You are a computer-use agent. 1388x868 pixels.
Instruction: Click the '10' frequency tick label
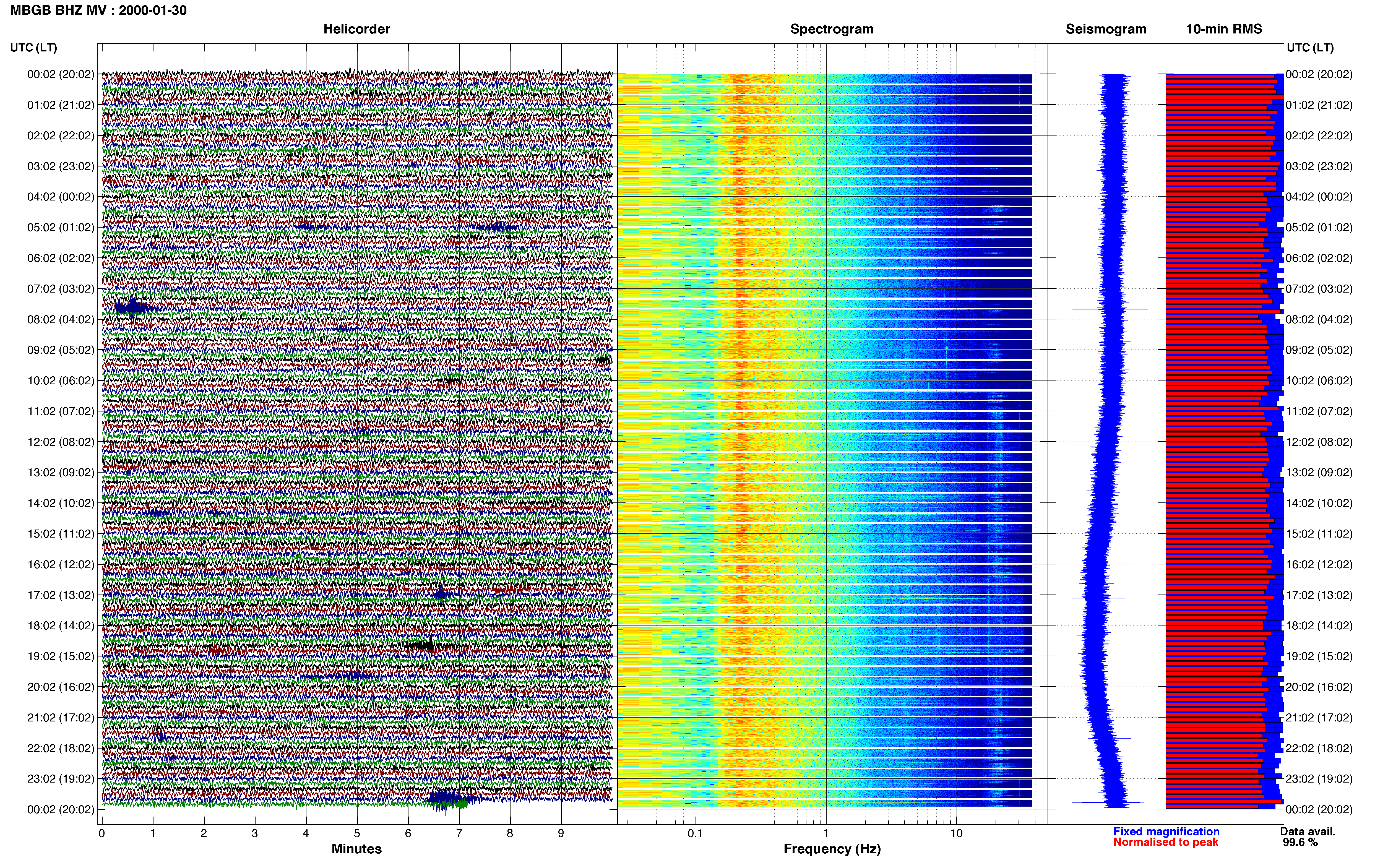point(956,833)
